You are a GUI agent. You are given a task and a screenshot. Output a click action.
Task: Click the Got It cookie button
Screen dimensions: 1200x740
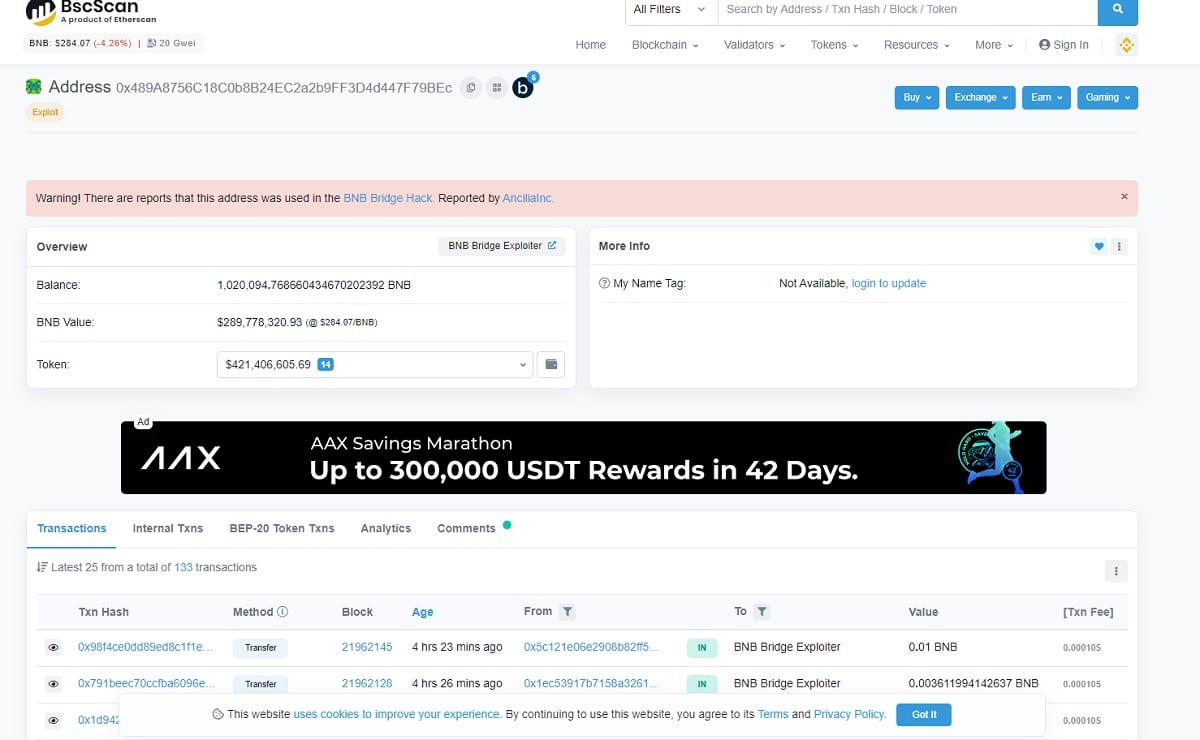point(924,714)
